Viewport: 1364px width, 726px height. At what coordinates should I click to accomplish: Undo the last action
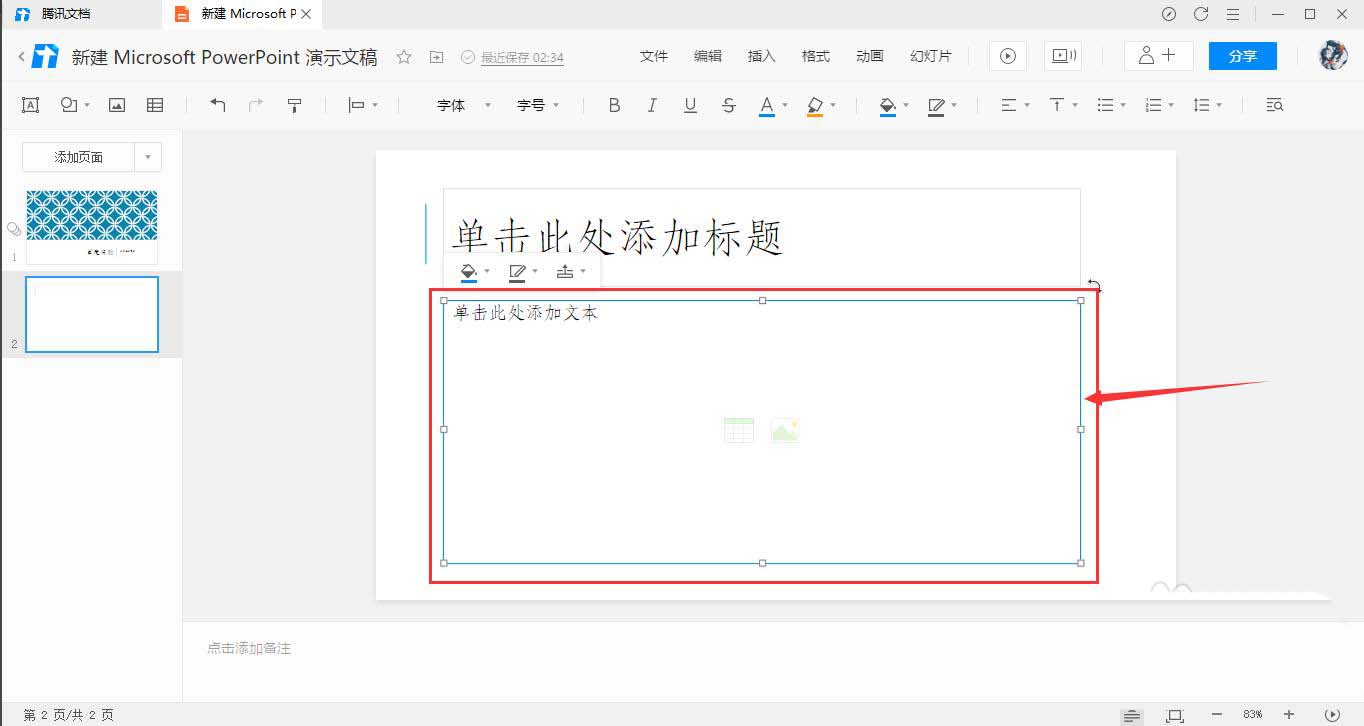tap(218, 105)
